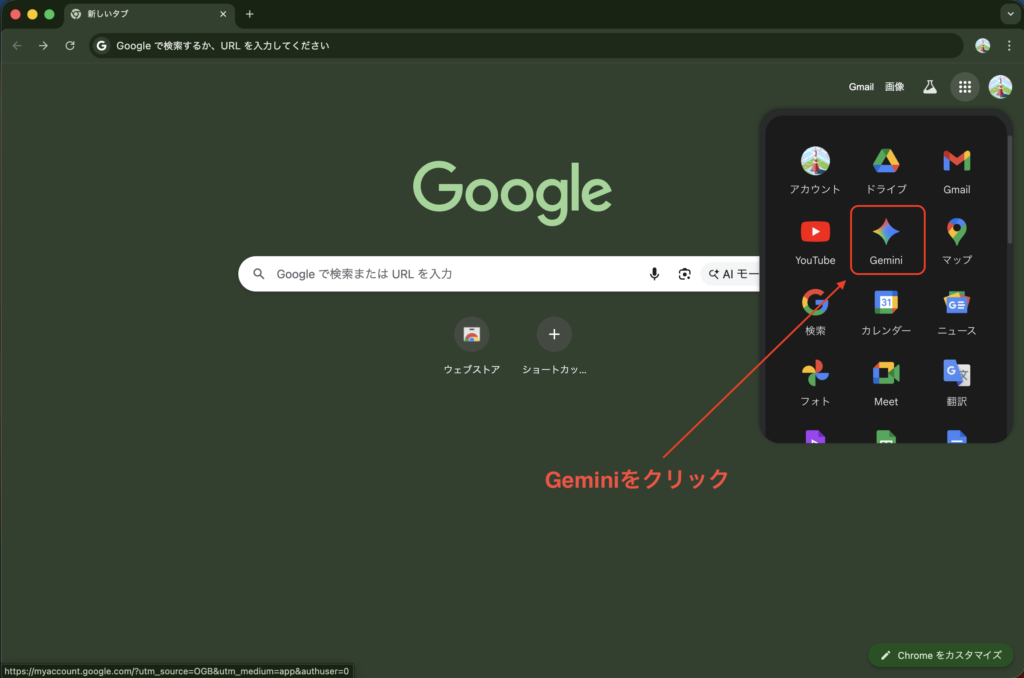Open profile avatar menu in Chrome toolbar
The height and width of the screenshot is (678, 1024).
[983, 46]
